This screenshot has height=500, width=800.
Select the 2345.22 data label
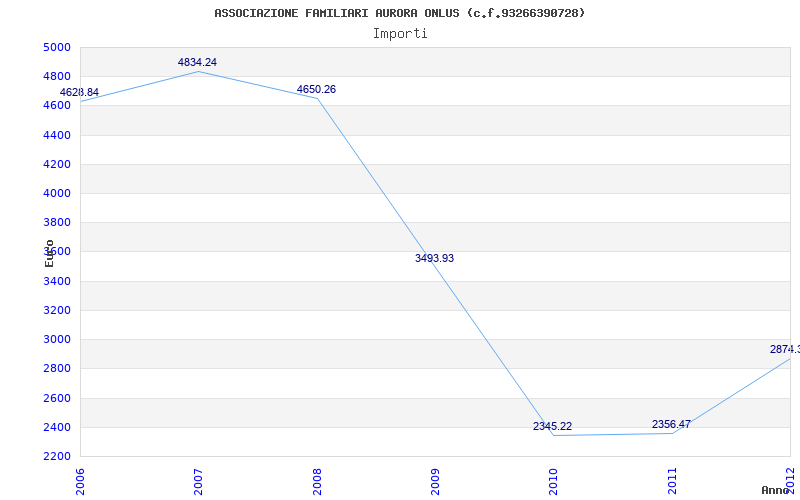coord(553,426)
